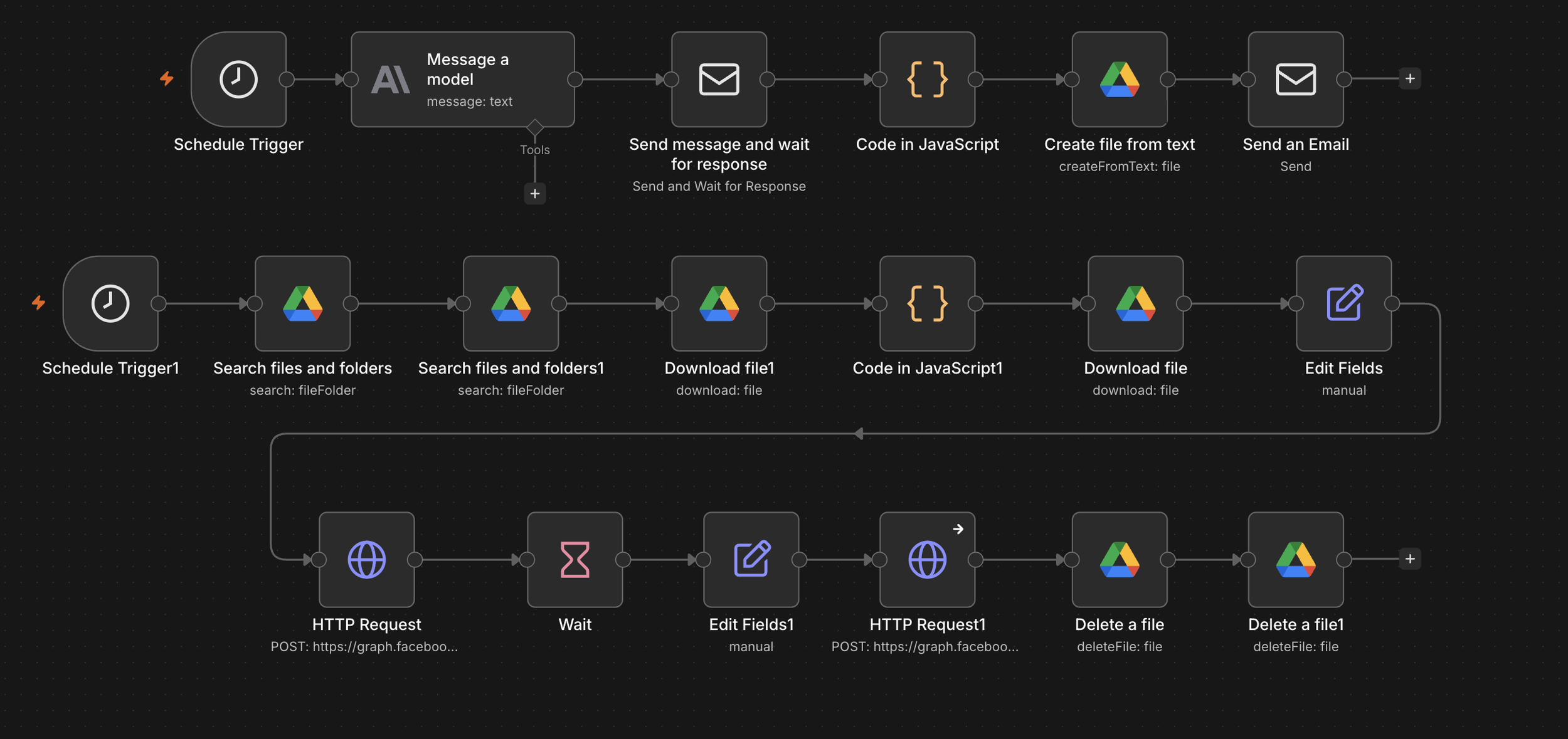Click the 'Schedule Trigger' label
1568x739 pixels.
click(x=238, y=144)
